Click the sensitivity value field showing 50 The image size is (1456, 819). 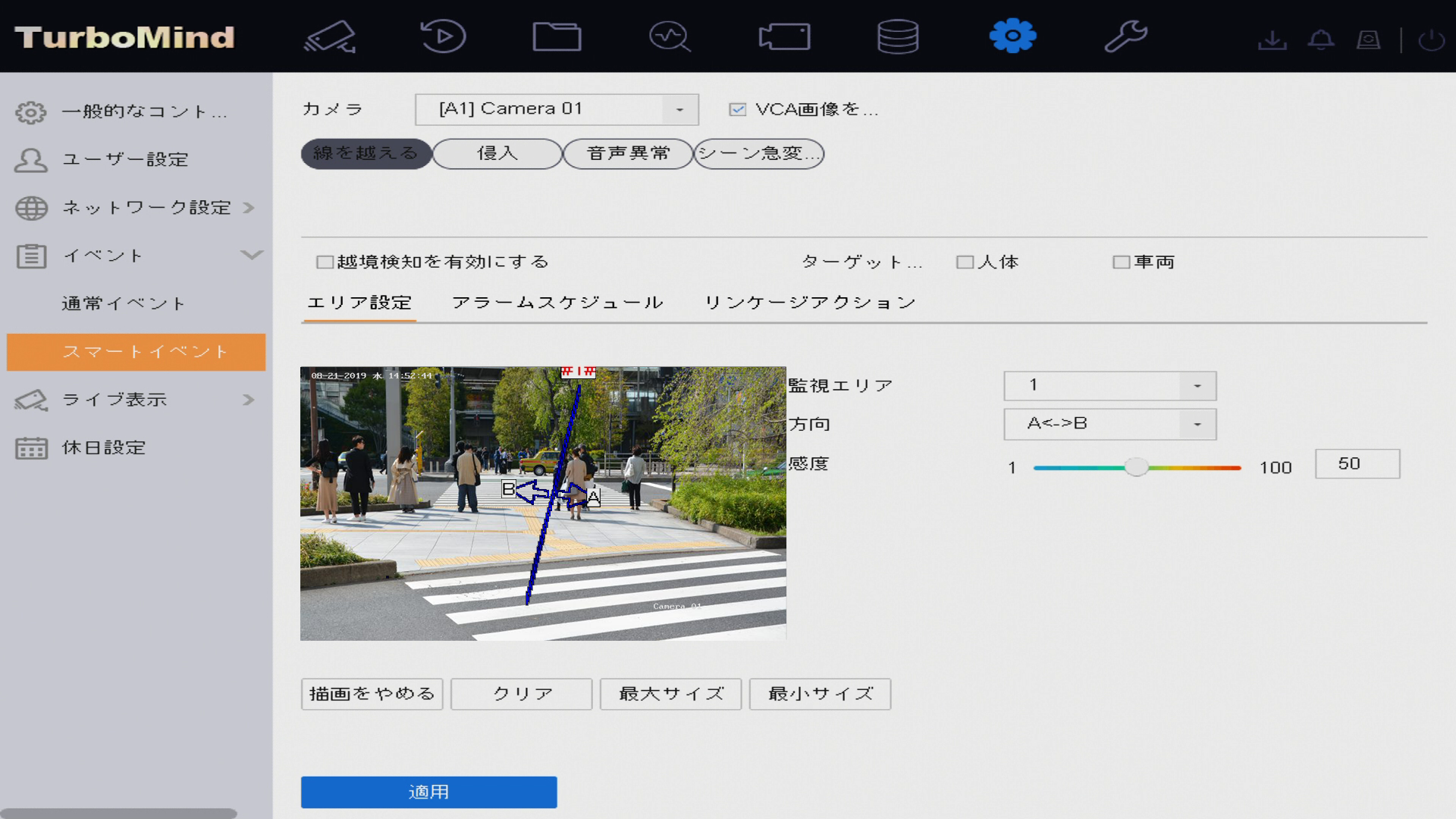(1357, 464)
